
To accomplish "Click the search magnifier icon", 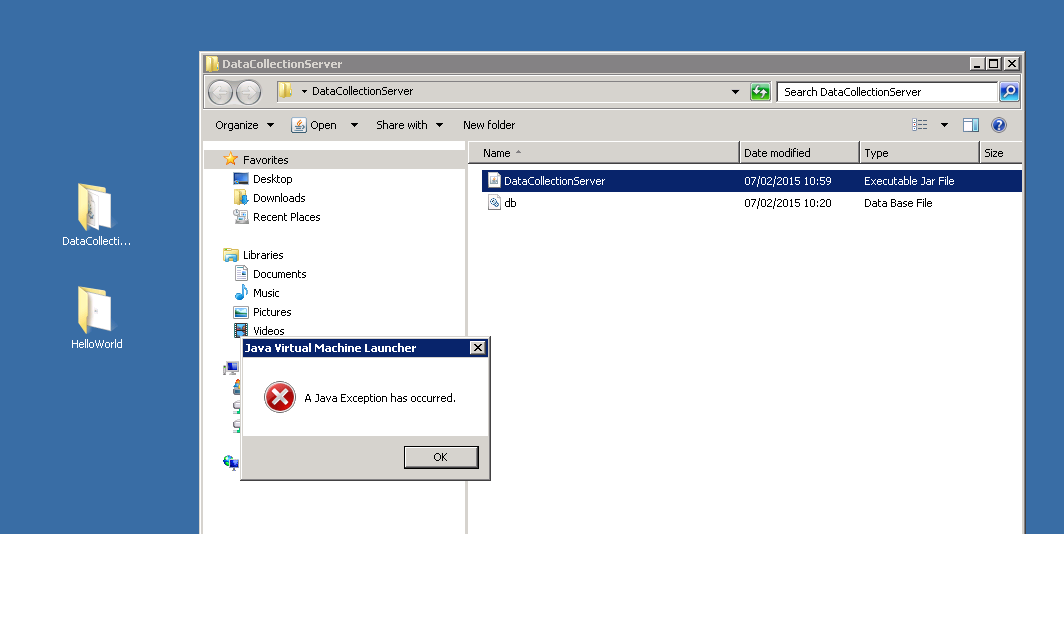I will click(x=1009, y=92).
